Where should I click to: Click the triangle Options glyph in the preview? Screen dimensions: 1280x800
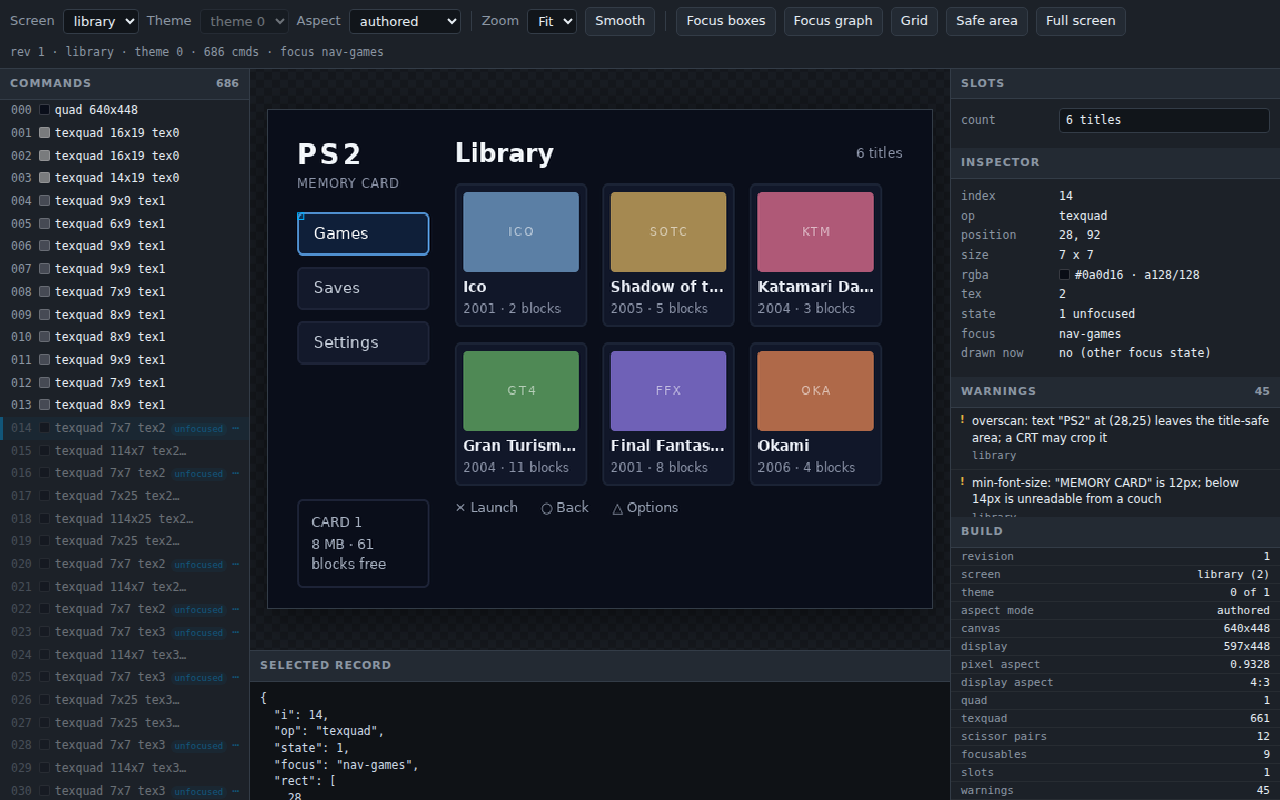pos(618,508)
